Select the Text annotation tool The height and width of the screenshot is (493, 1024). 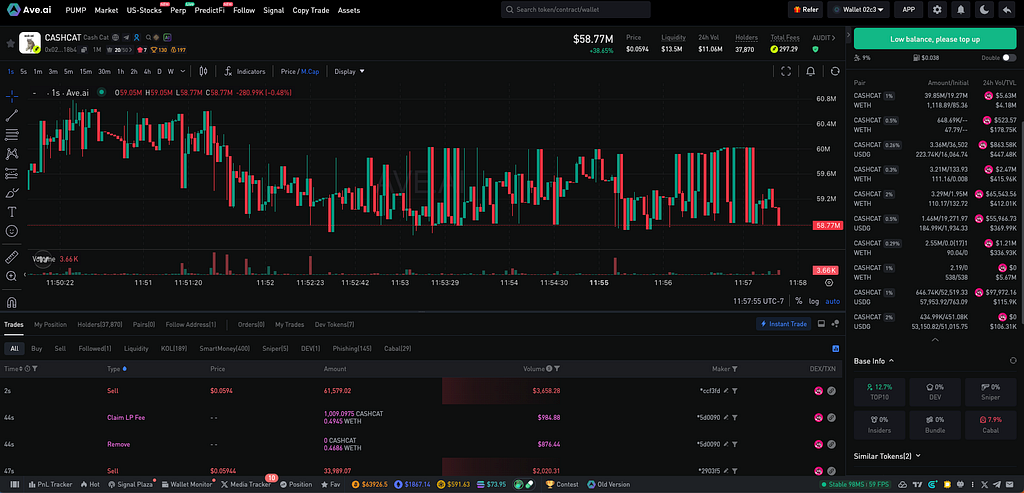click(12, 212)
